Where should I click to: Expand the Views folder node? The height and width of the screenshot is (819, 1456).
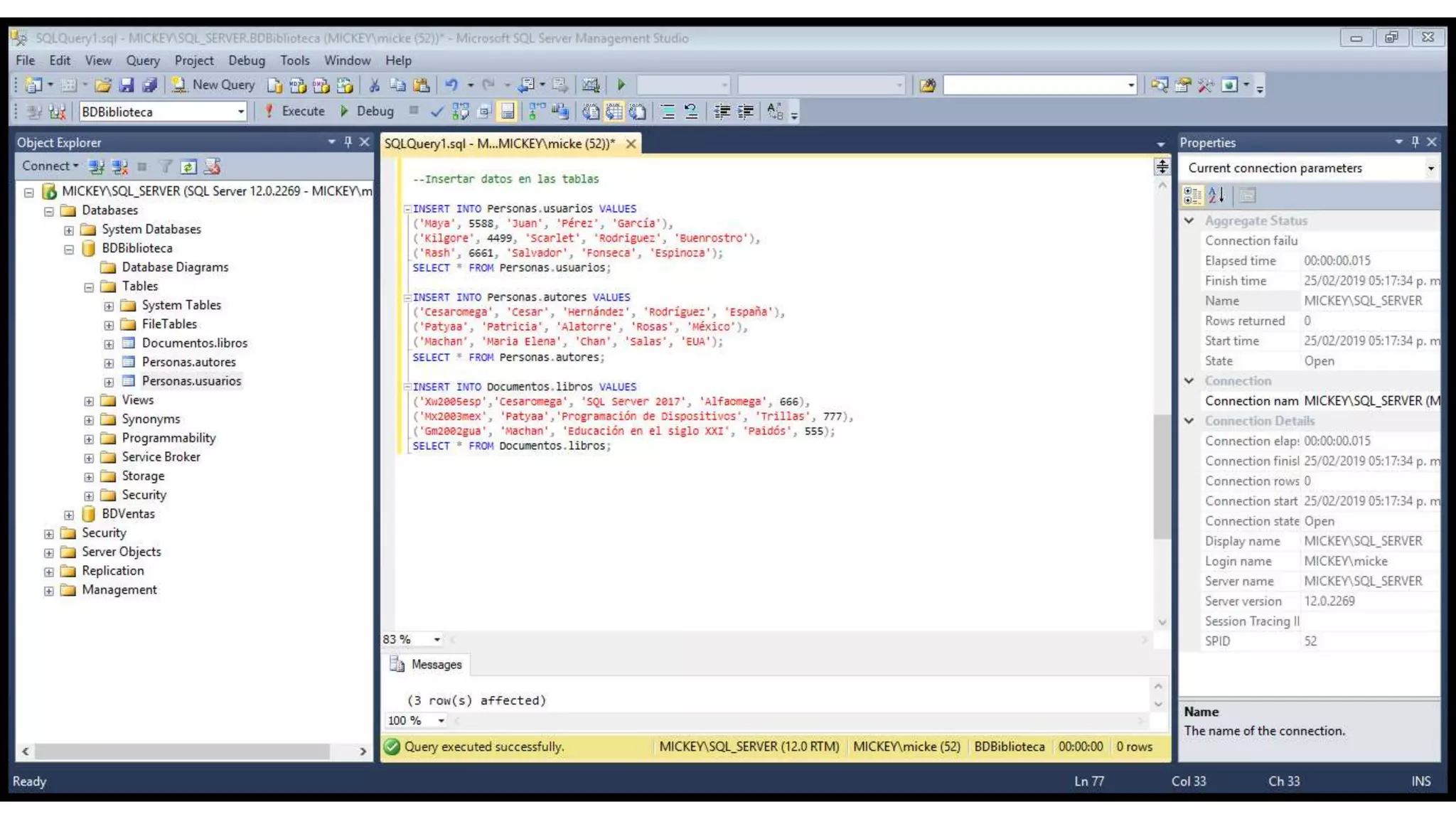pos(89,401)
